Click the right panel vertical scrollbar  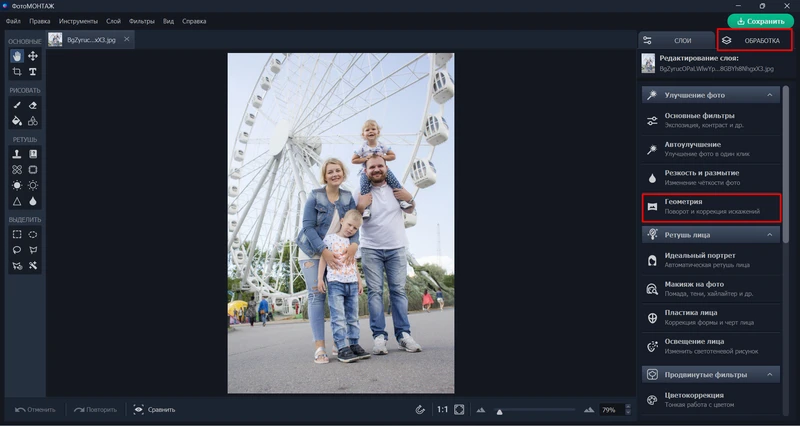tap(786, 163)
